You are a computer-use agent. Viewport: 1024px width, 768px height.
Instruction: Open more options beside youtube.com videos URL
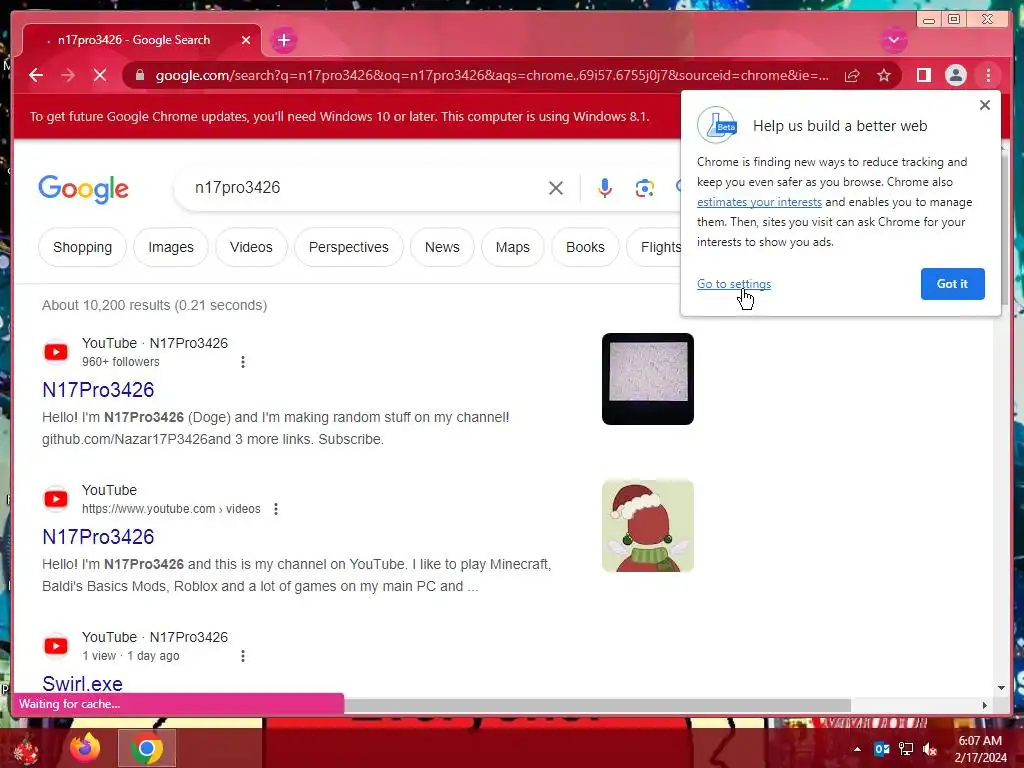coord(276,509)
